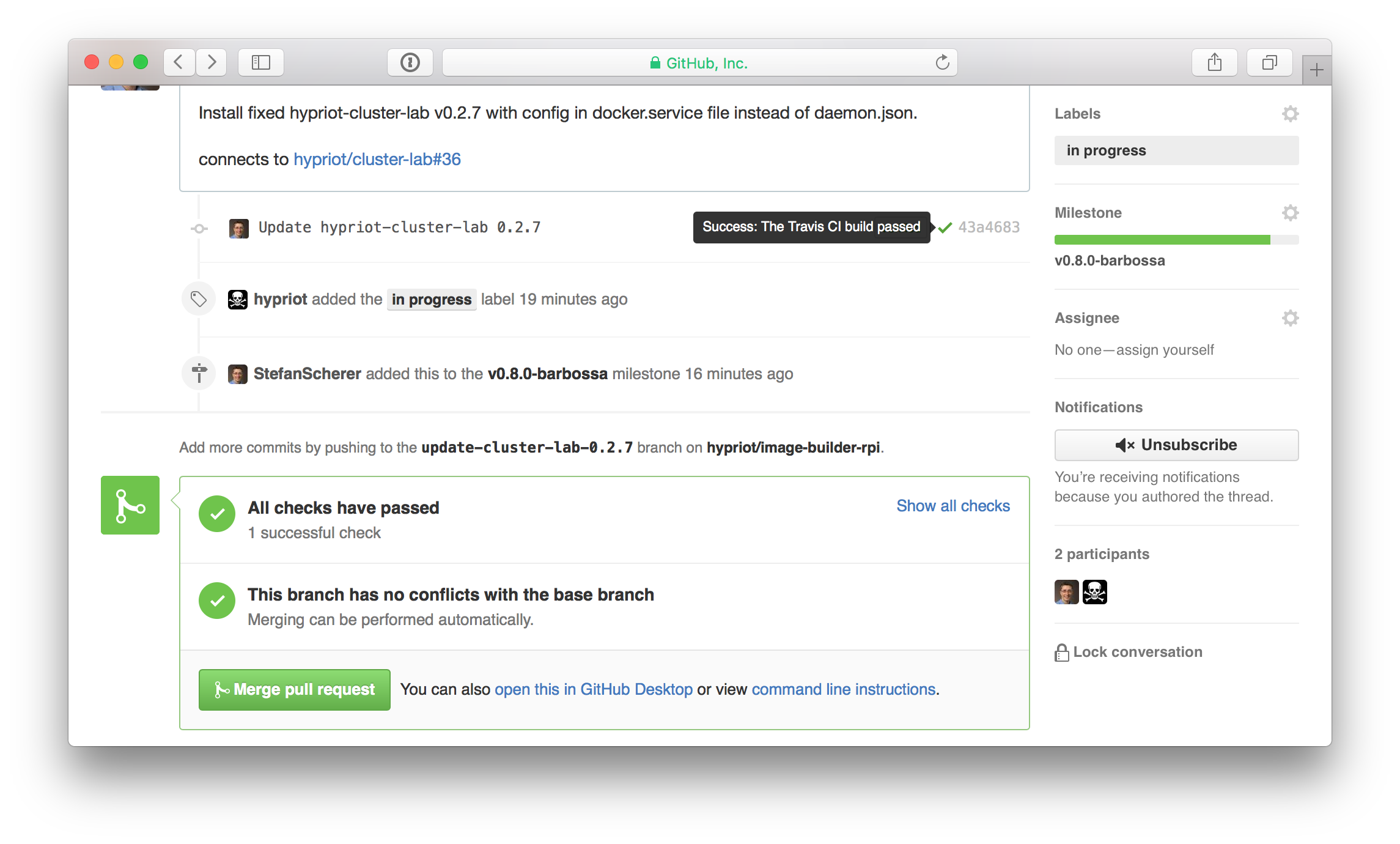Image resolution: width=1400 pixels, height=844 pixels.
Task: Click the milestone signpost icon in the timeline
Action: [198, 372]
